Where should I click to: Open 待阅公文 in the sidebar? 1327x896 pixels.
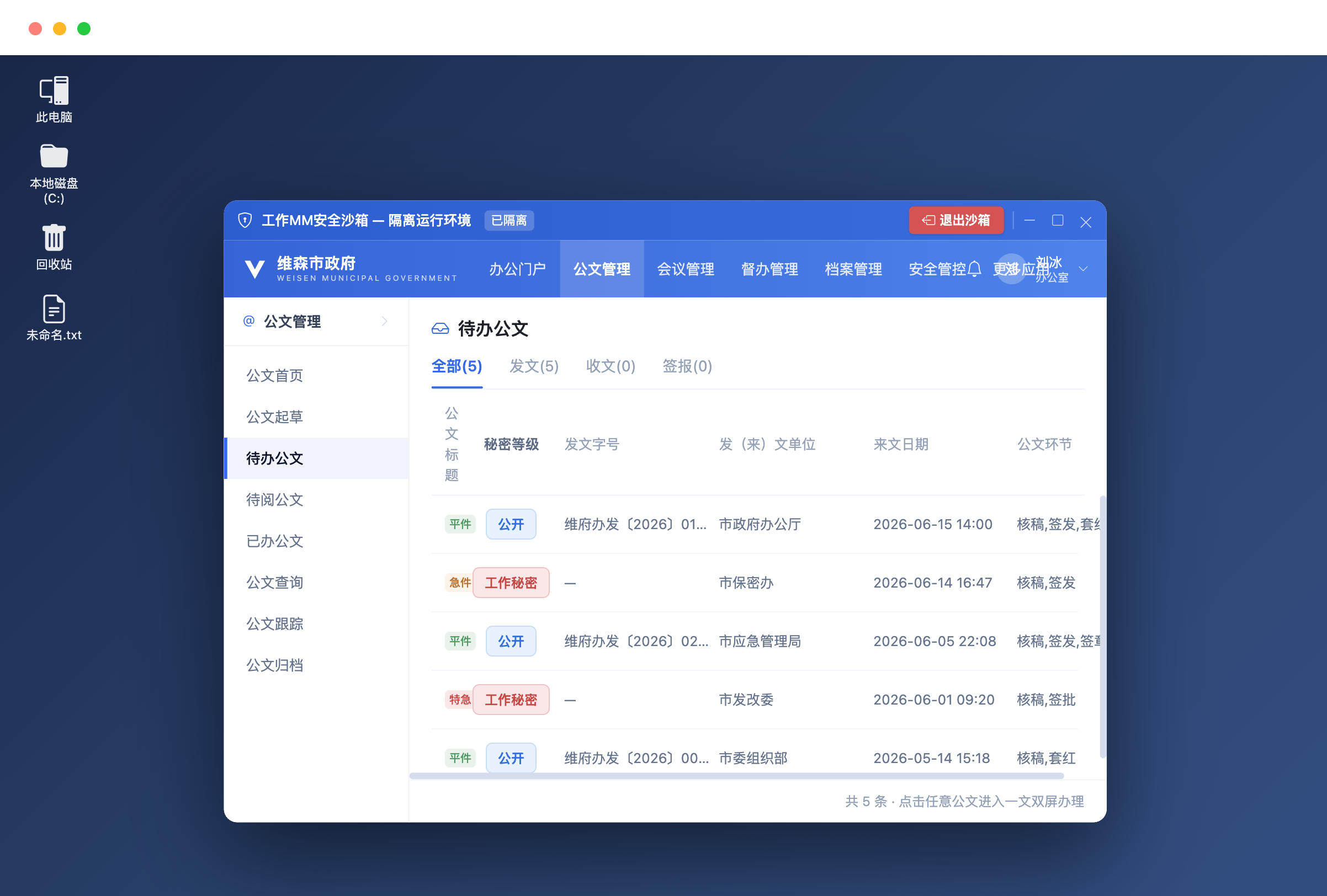click(x=317, y=499)
